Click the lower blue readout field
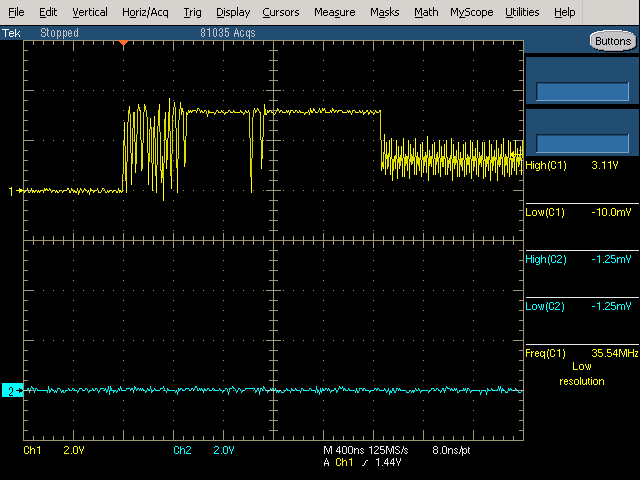640x480 pixels. click(x=582, y=144)
